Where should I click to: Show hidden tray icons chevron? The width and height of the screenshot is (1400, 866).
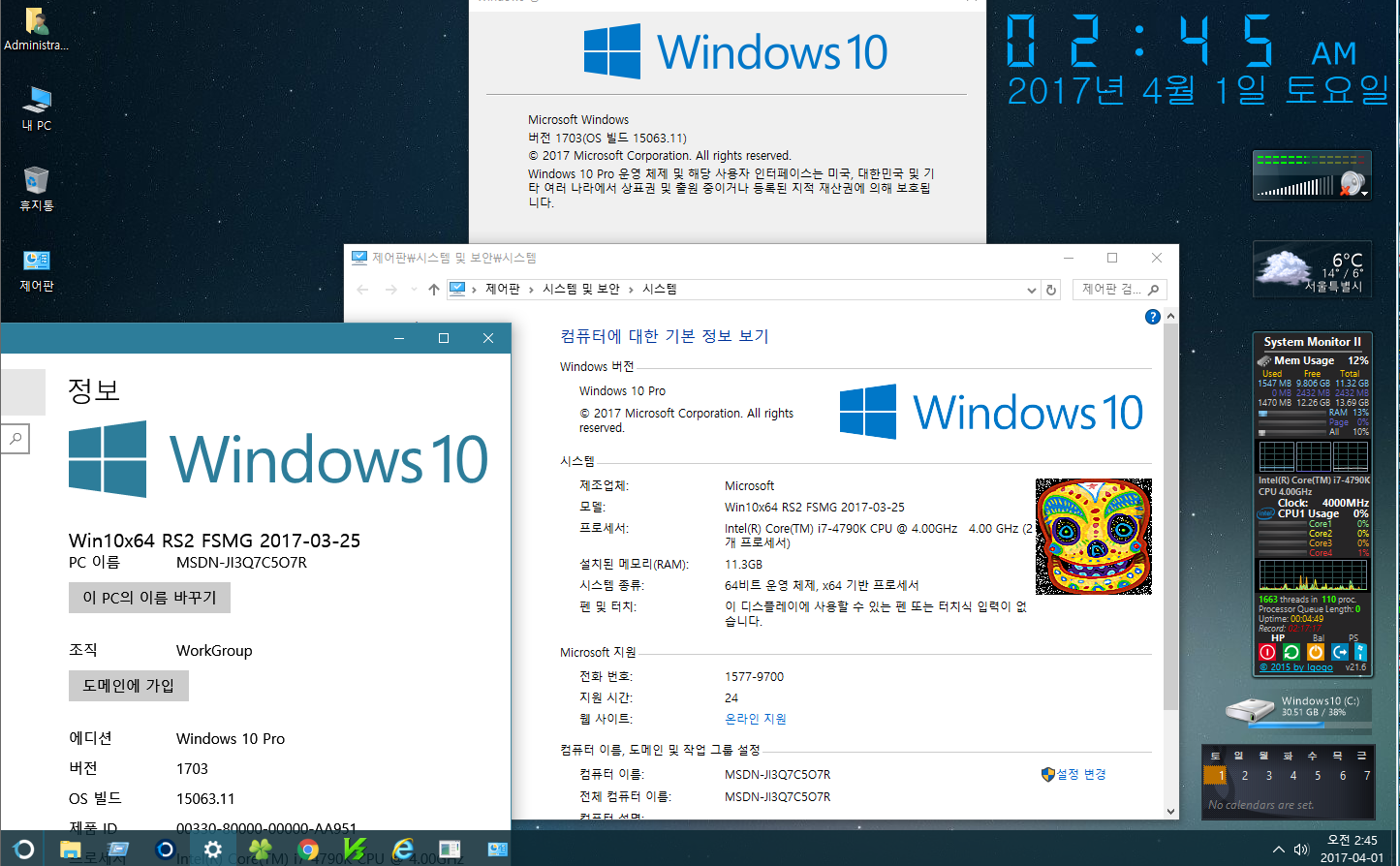pos(1278,850)
